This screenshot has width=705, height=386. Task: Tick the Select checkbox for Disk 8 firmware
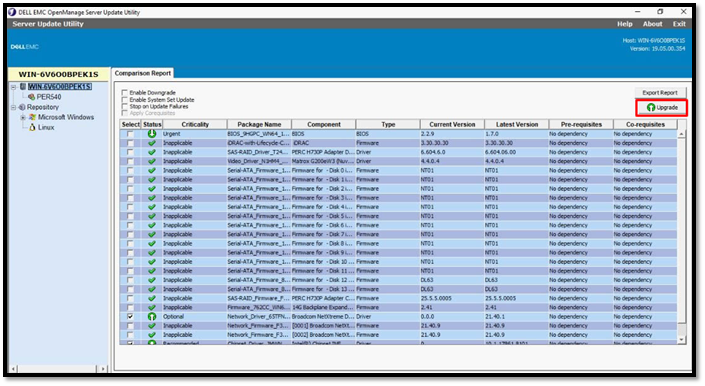coord(130,244)
